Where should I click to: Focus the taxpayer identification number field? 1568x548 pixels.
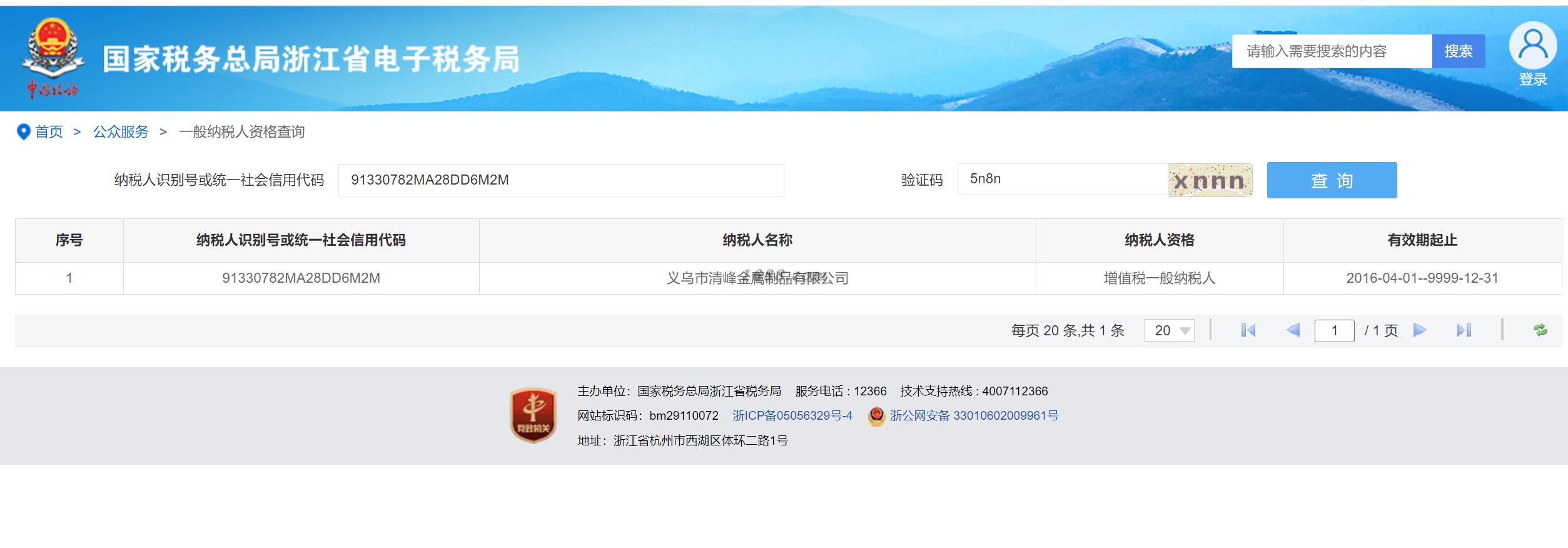tap(561, 180)
